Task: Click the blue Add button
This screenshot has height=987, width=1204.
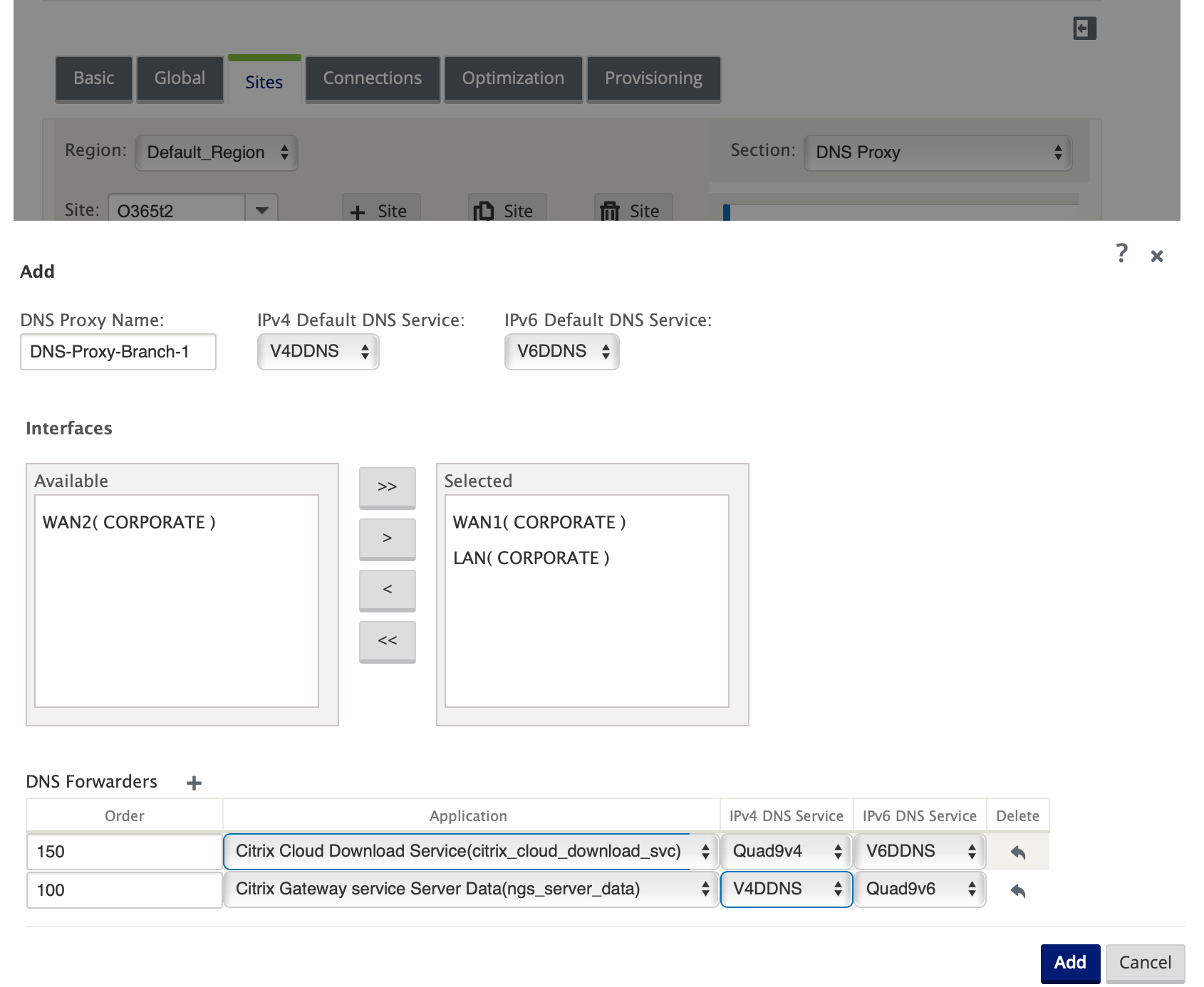Action: pos(1070,963)
